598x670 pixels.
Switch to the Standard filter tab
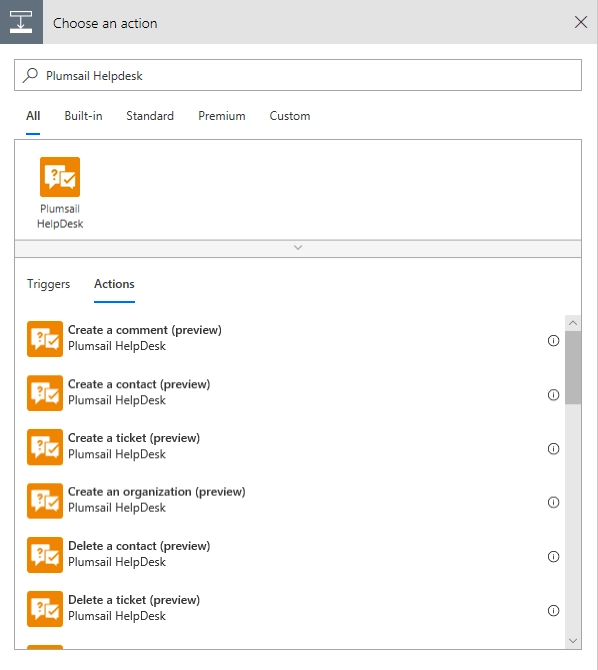coord(150,116)
